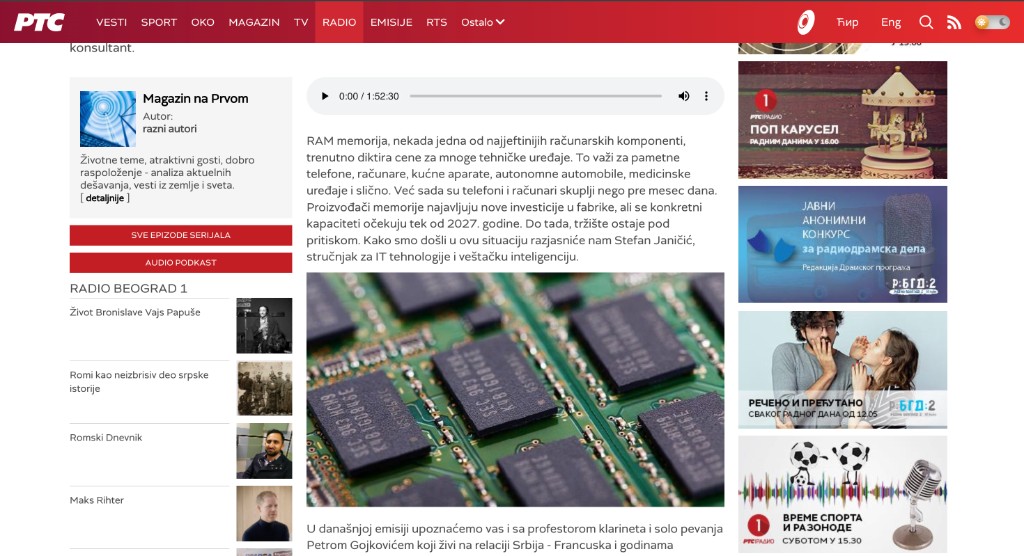
Task: Expand the Ostalo dropdown menu
Action: (x=483, y=22)
